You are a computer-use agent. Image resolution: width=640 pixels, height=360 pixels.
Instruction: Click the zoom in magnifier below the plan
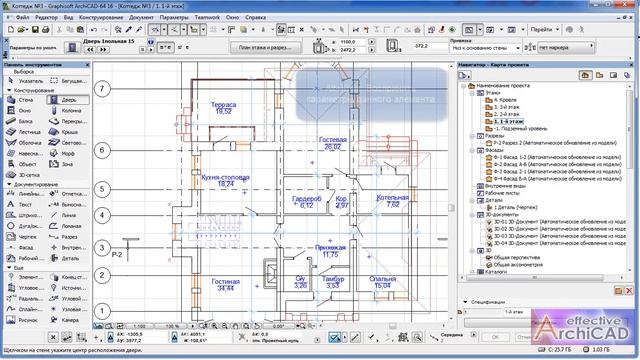[214, 326]
